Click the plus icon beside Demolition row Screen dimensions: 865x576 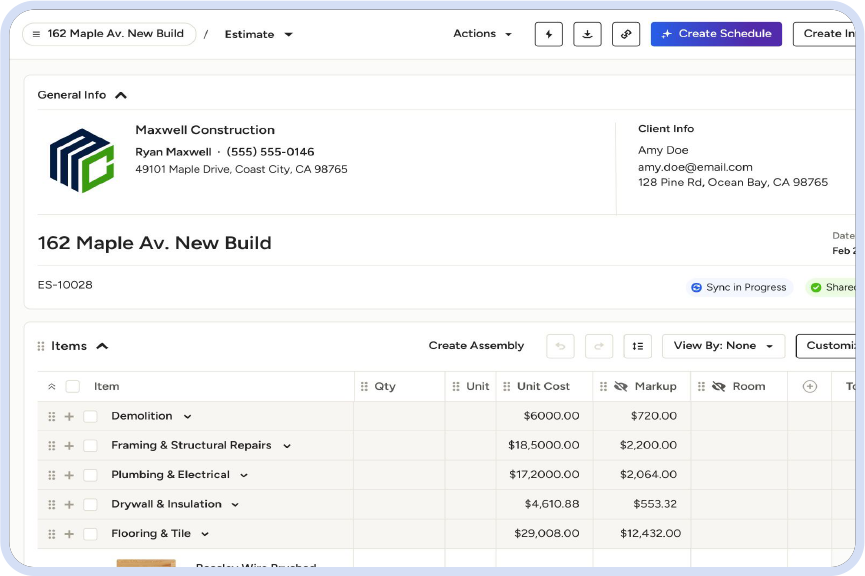coord(69,416)
